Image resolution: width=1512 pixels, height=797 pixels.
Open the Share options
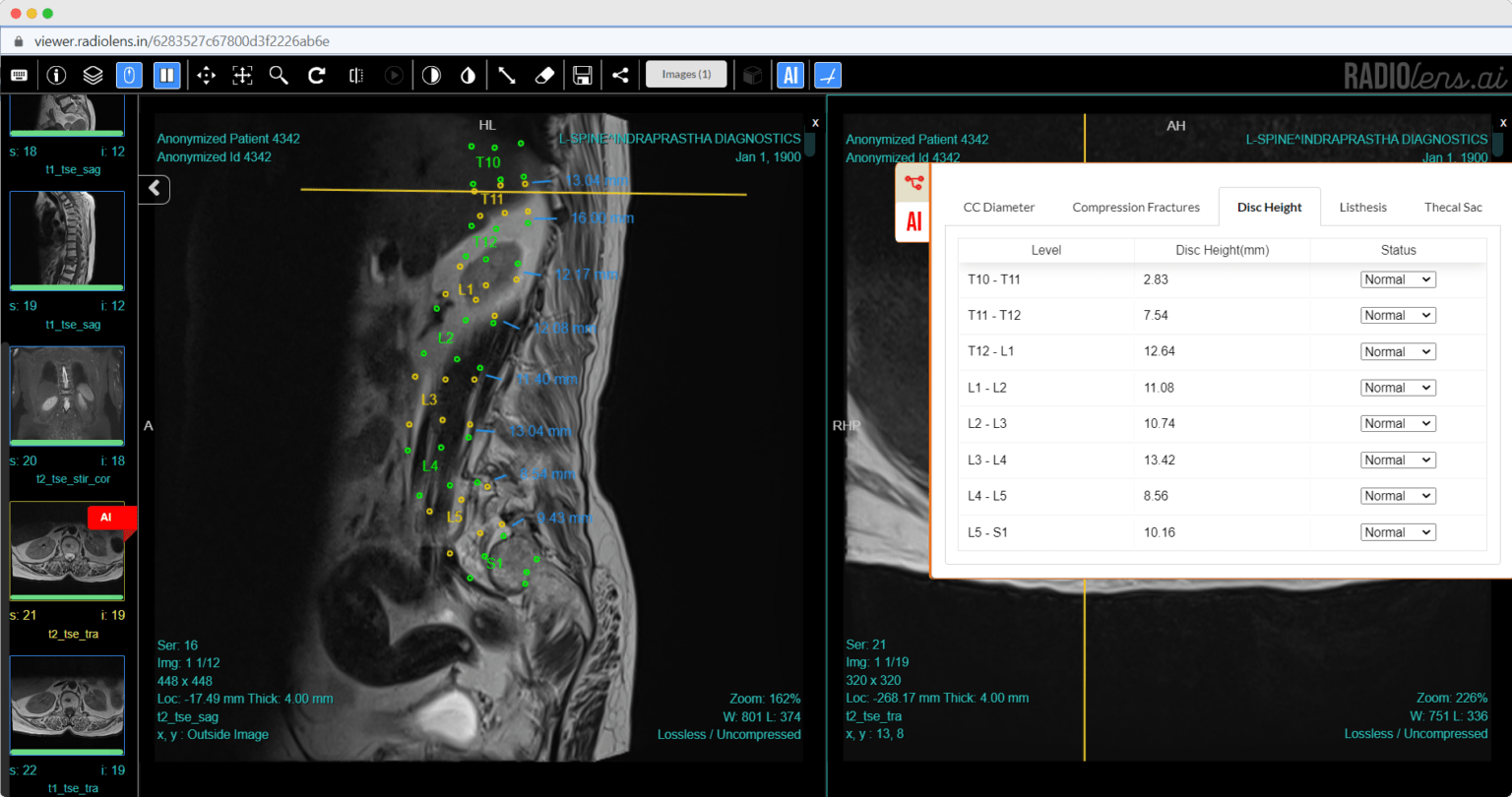[x=620, y=75]
